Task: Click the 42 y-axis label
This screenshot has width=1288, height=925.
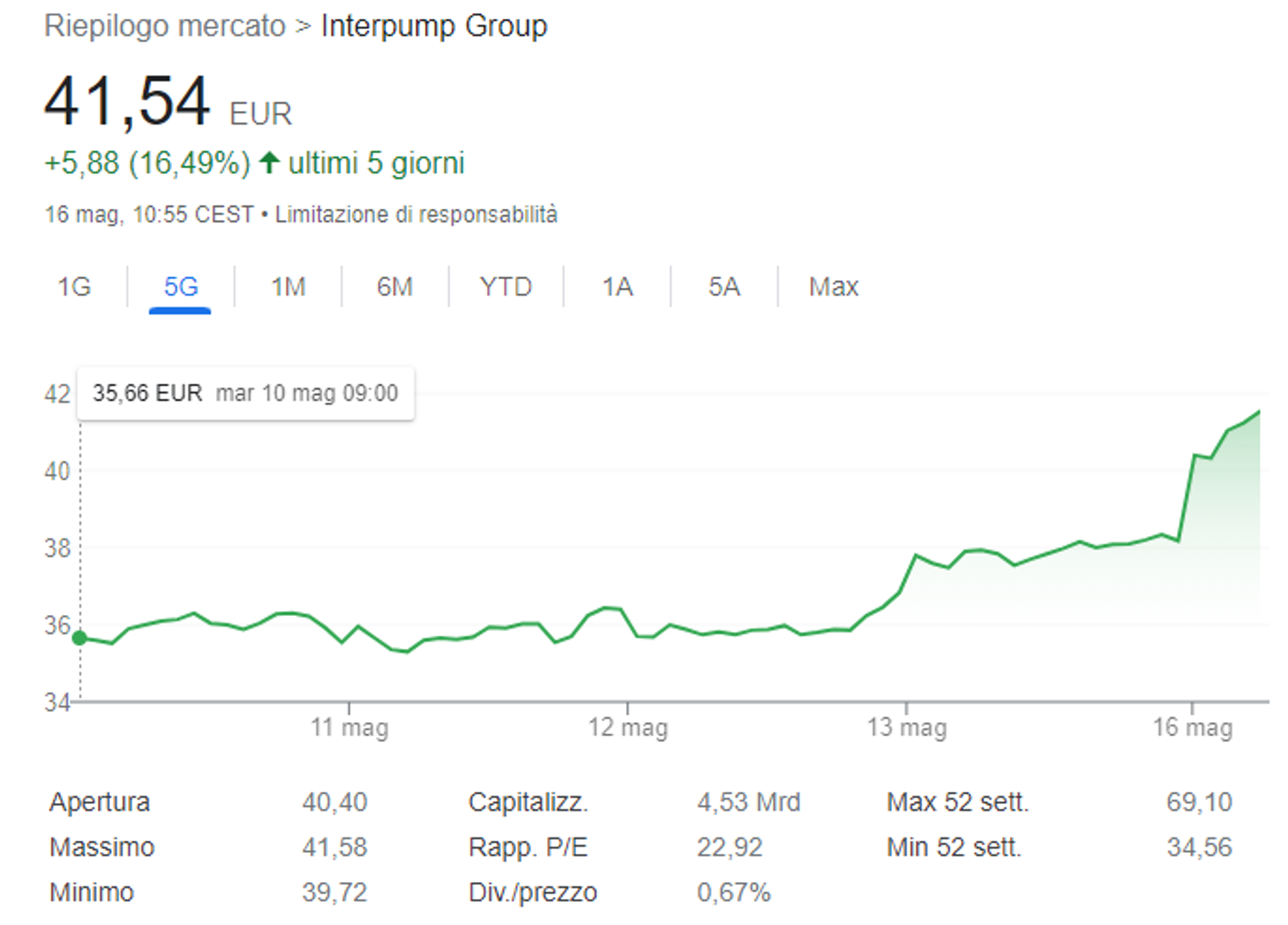Action: [58, 394]
